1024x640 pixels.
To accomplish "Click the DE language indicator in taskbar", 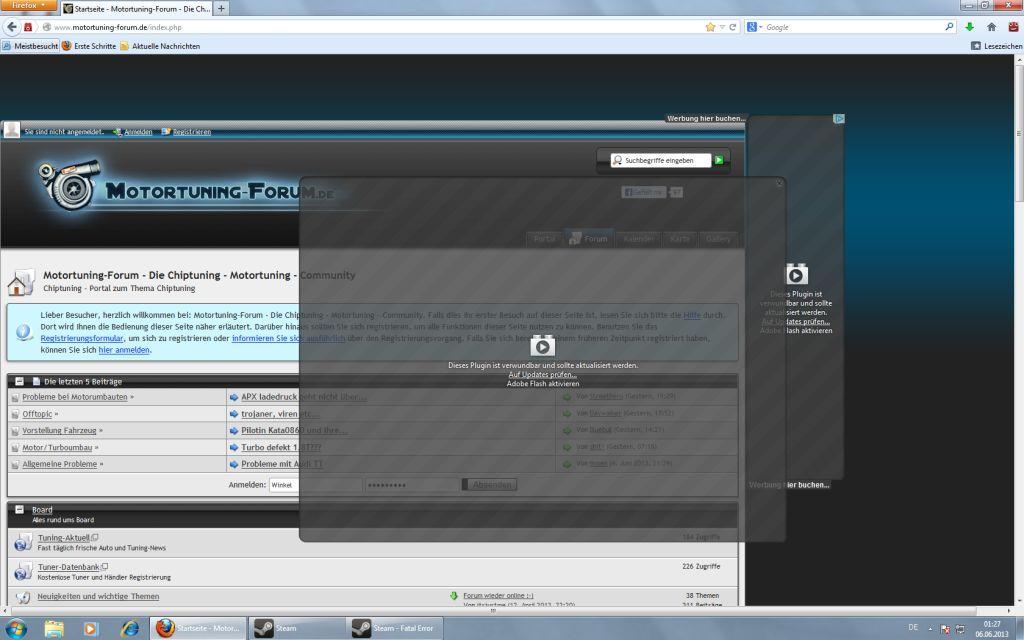I will [x=913, y=628].
